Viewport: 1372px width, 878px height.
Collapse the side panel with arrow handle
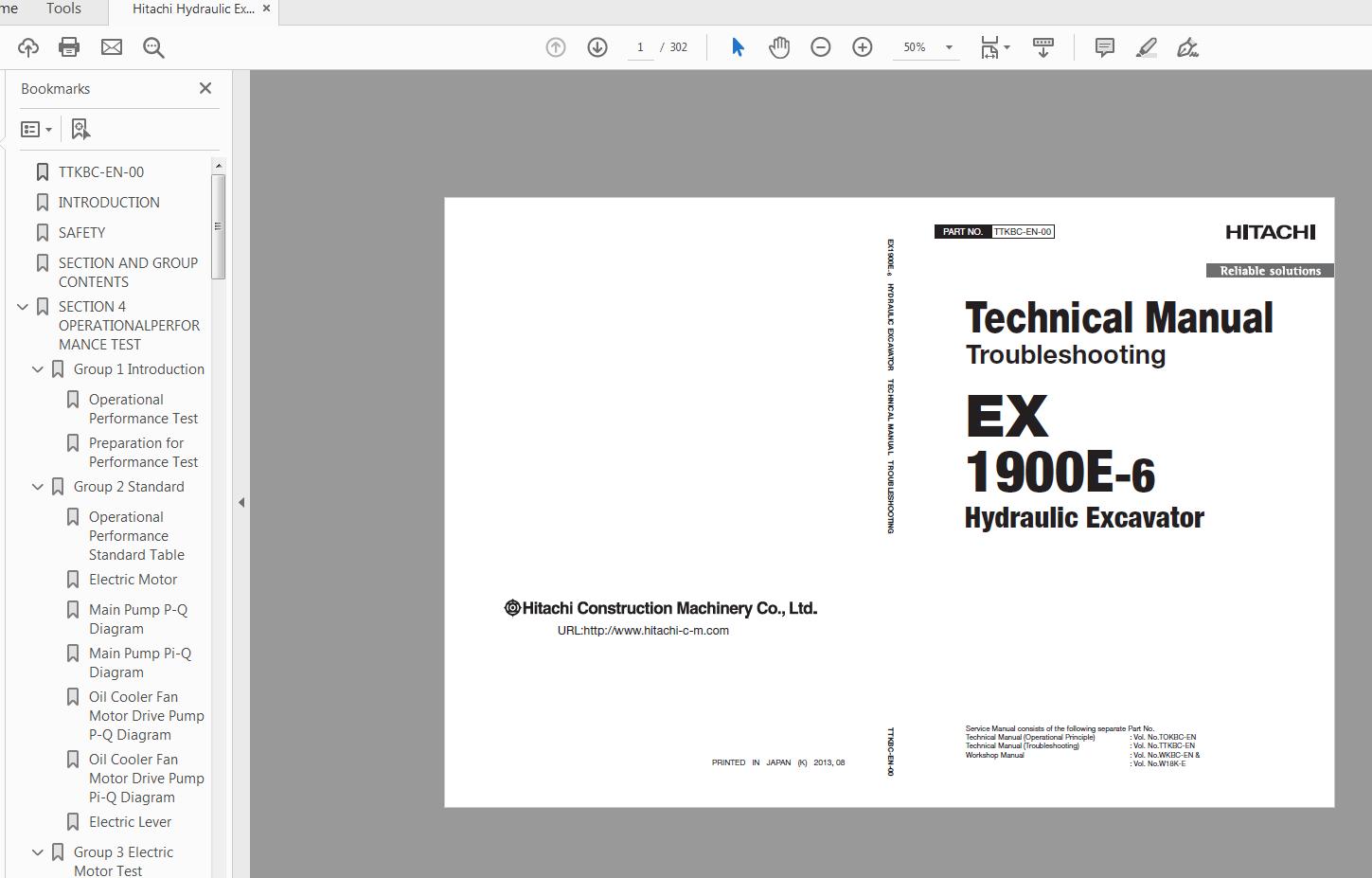coord(241,503)
